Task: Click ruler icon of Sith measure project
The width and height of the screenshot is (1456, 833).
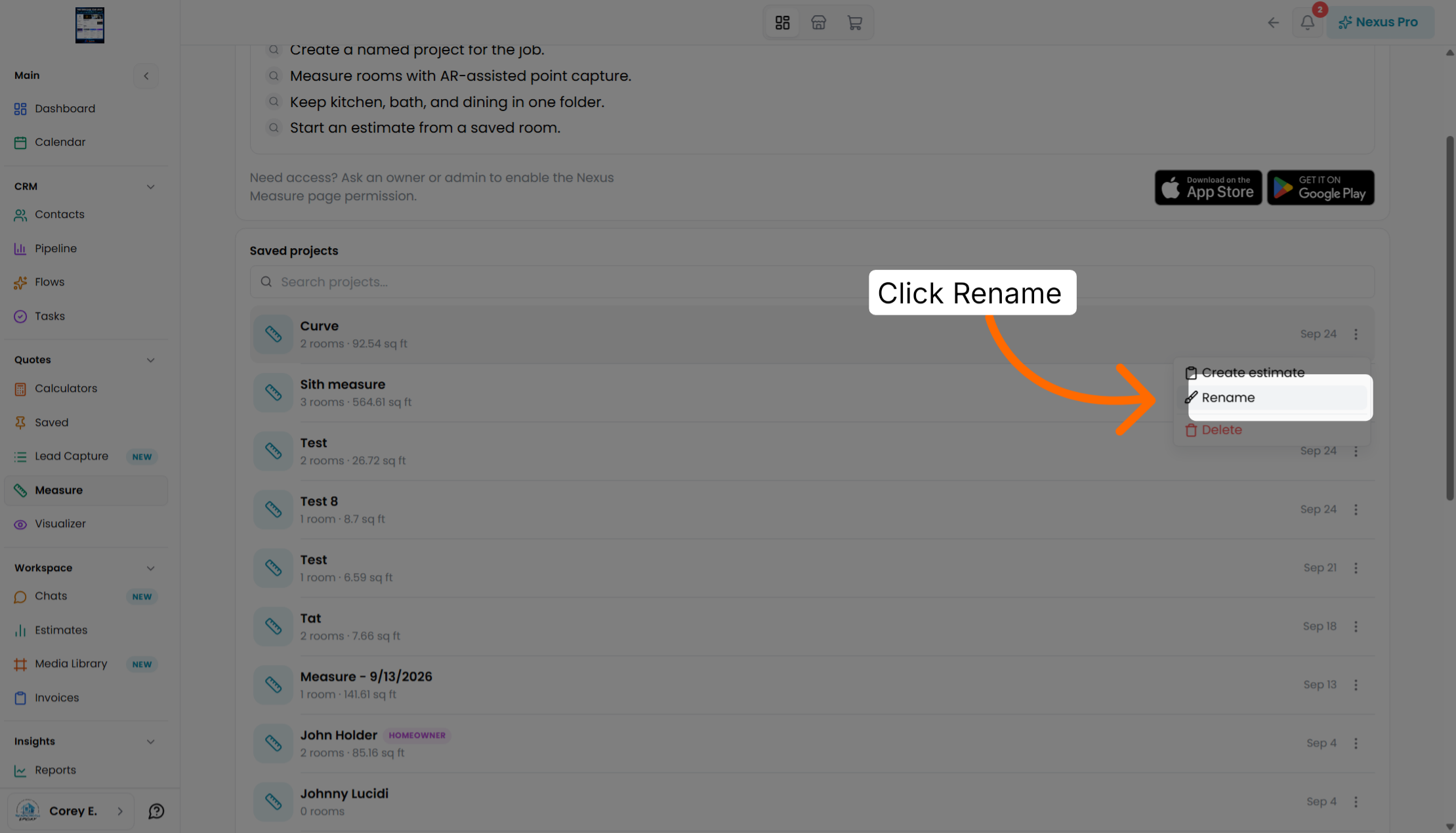Action: (x=273, y=393)
